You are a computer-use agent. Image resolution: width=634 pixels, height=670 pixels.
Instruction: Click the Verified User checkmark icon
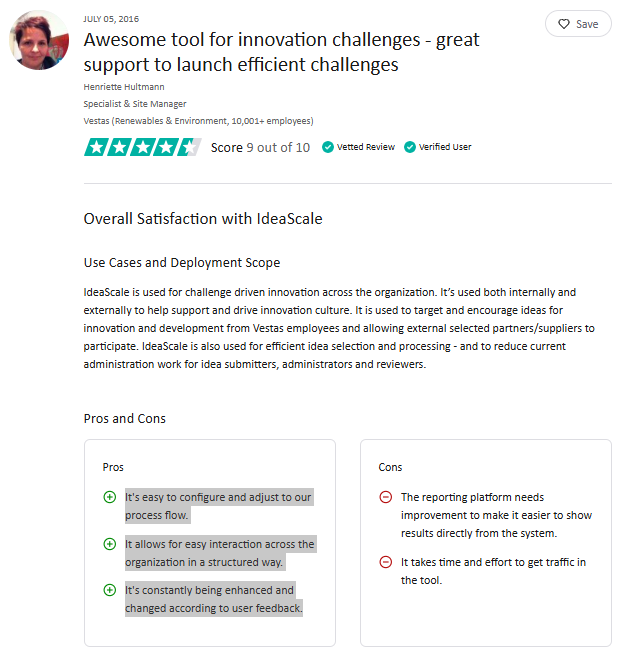click(x=410, y=147)
